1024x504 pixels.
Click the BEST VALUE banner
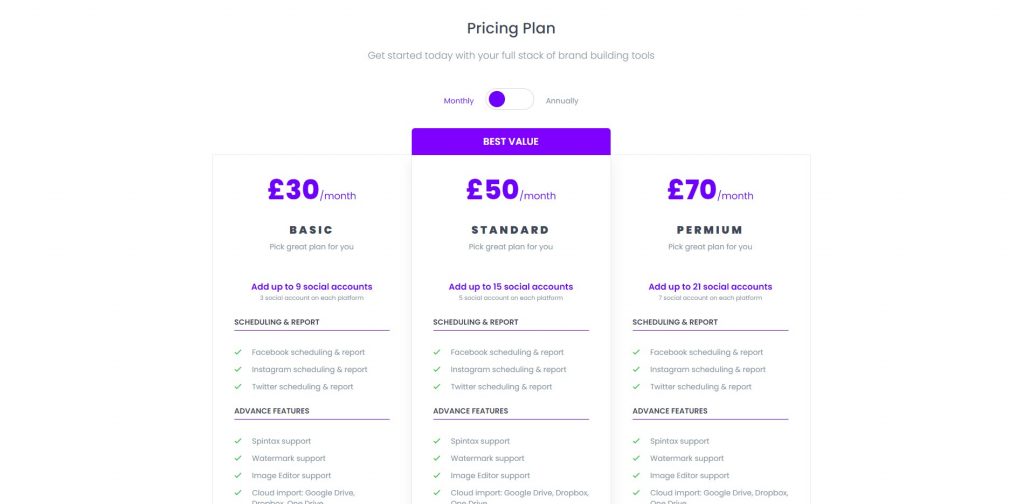[511, 141]
